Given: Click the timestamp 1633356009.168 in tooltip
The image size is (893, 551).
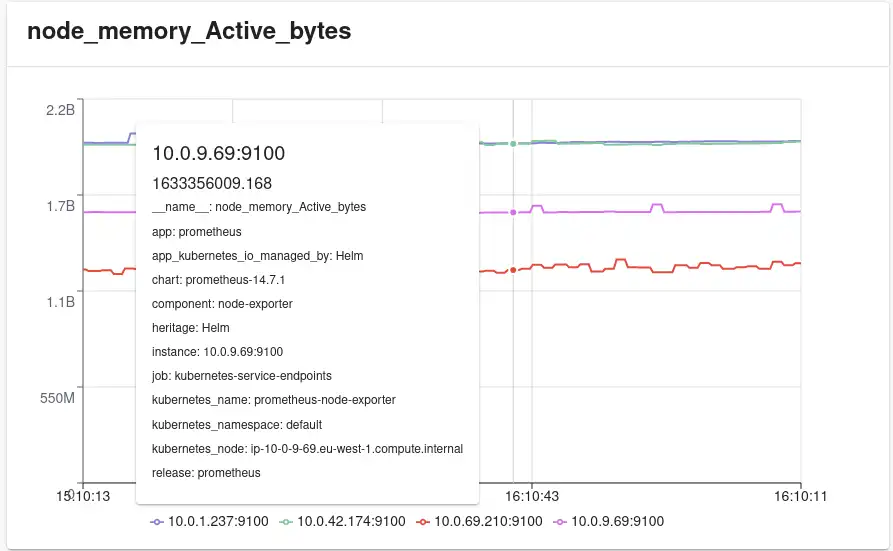Looking at the screenshot, I should click(x=212, y=184).
